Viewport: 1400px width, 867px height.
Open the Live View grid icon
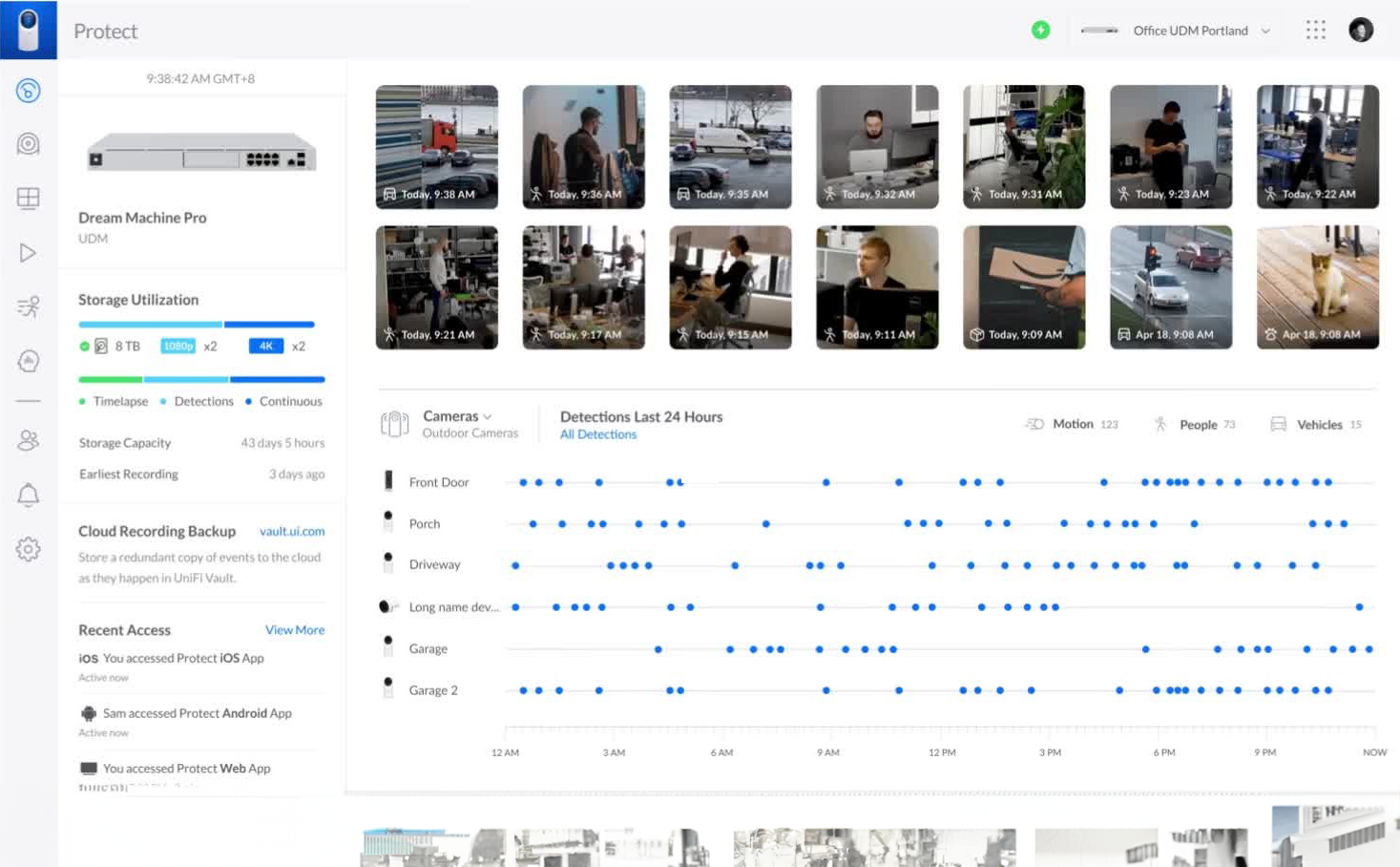click(29, 198)
